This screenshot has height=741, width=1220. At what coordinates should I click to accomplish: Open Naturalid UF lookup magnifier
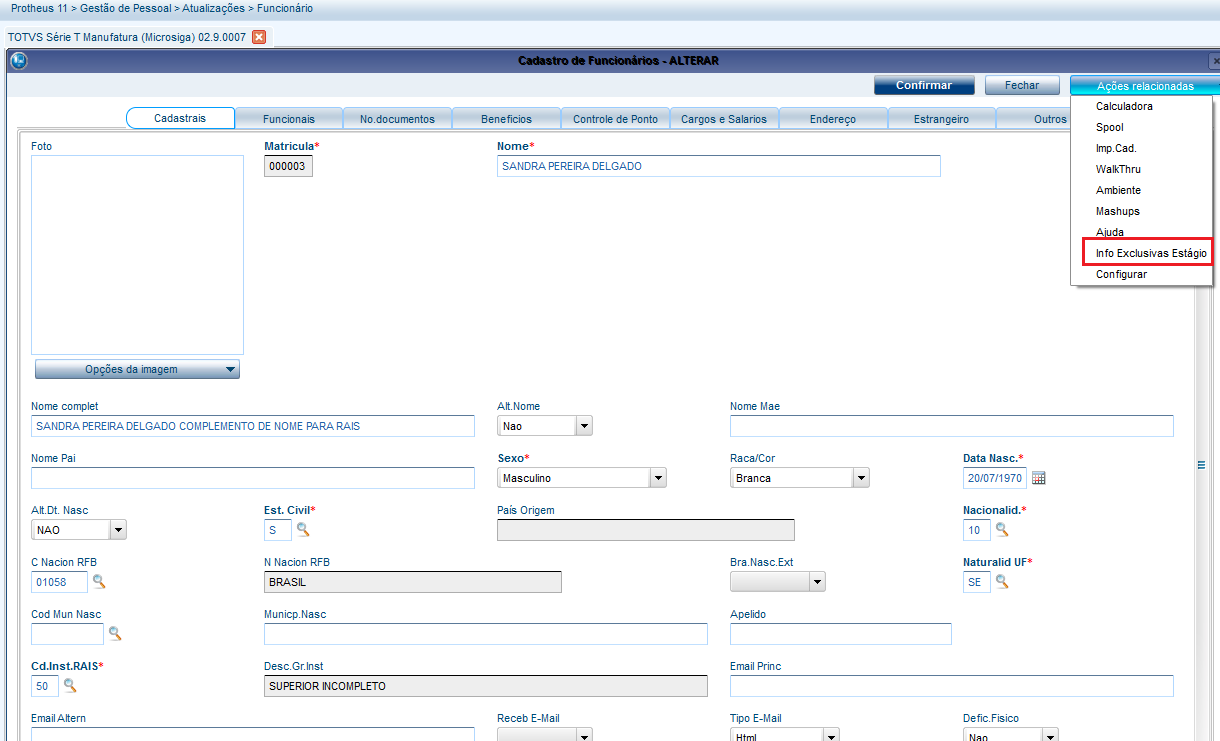tap(1002, 581)
